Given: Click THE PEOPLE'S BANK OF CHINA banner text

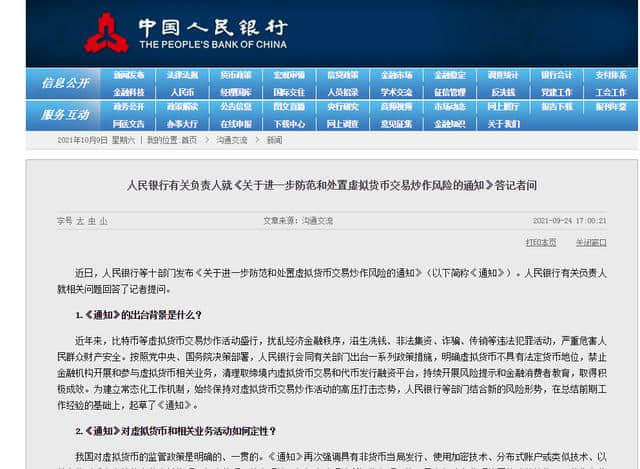Looking at the screenshot, I should [213, 44].
